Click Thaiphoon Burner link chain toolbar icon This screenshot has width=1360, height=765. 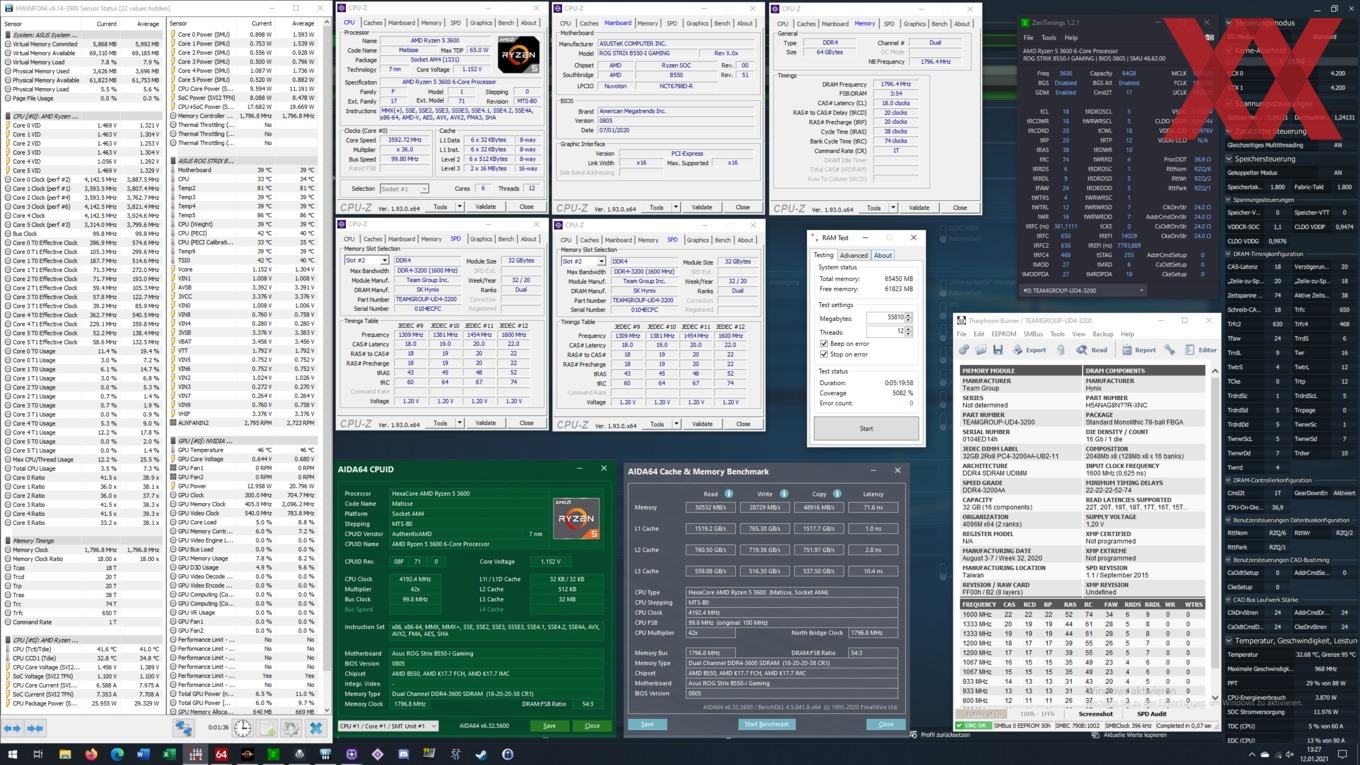pos(964,350)
